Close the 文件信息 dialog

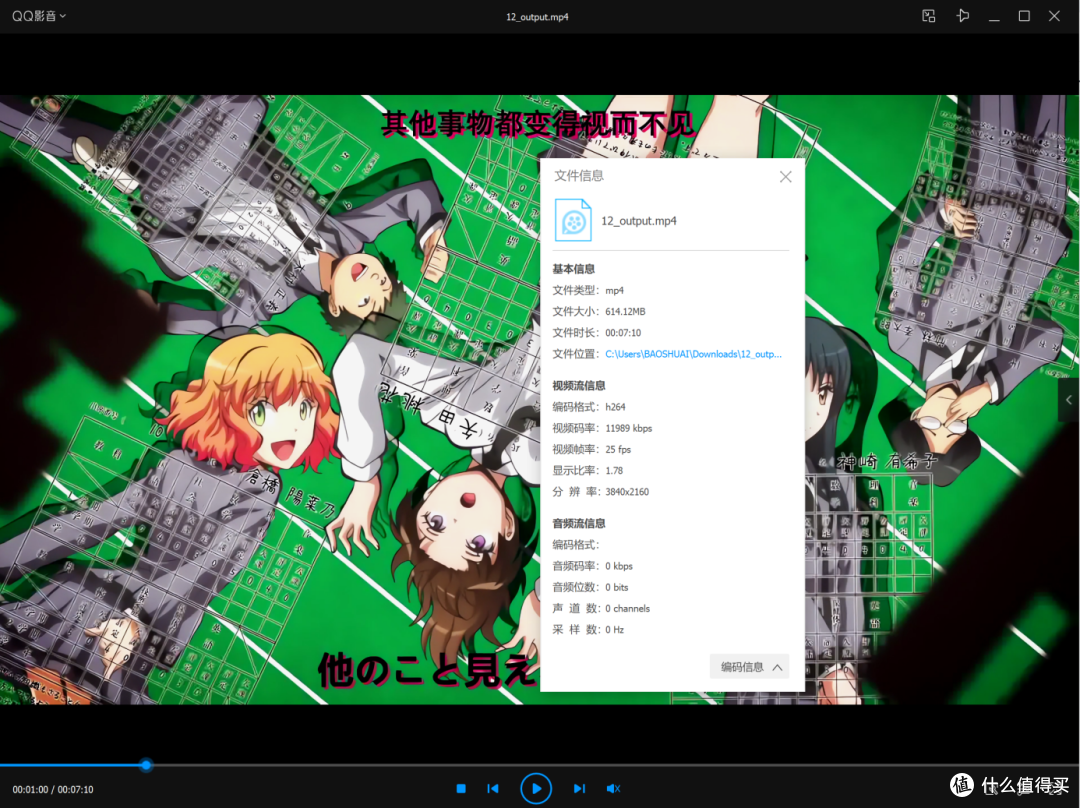click(785, 177)
